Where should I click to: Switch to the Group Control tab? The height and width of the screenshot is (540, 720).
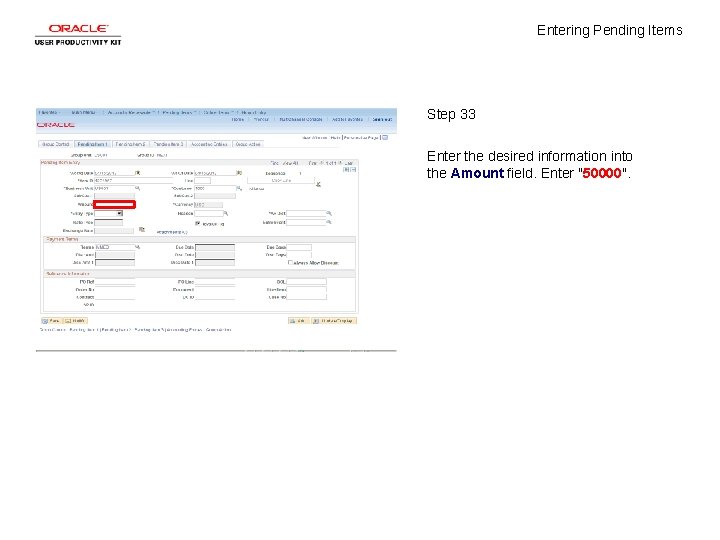(x=55, y=144)
